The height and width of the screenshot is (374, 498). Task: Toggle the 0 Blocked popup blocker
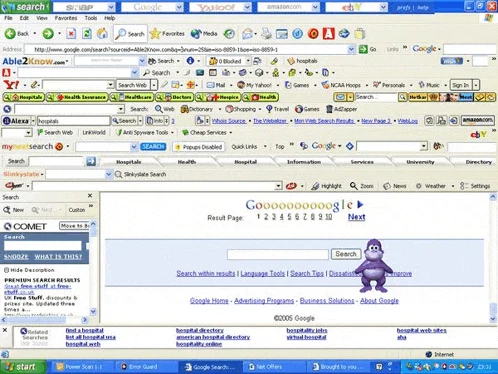[225, 61]
